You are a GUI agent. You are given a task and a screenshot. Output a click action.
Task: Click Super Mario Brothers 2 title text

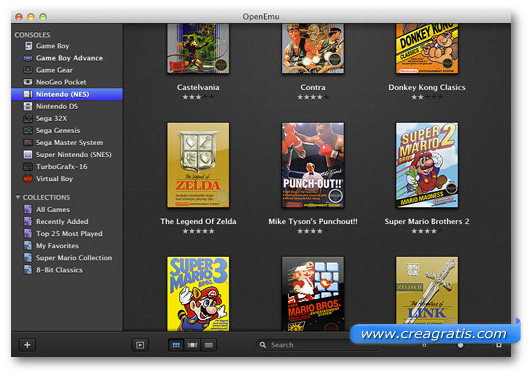tap(427, 221)
